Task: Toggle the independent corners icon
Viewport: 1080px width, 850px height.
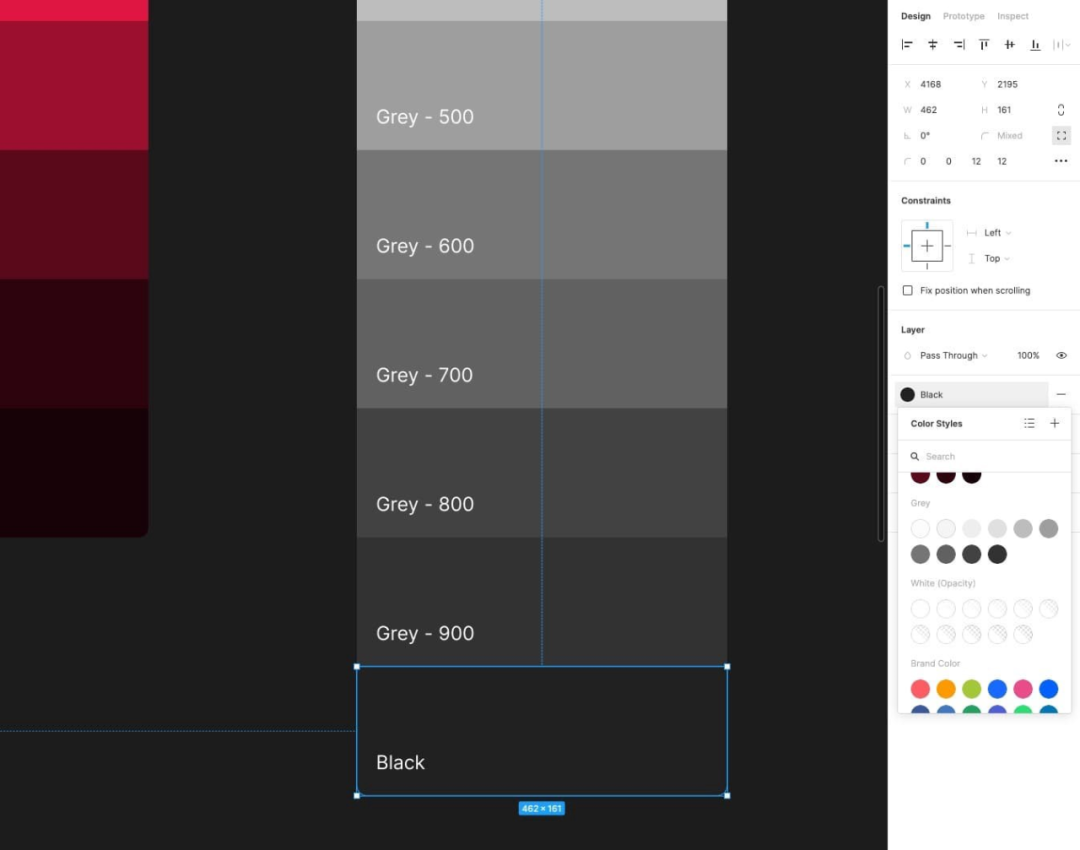Action: coord(1061,136)
